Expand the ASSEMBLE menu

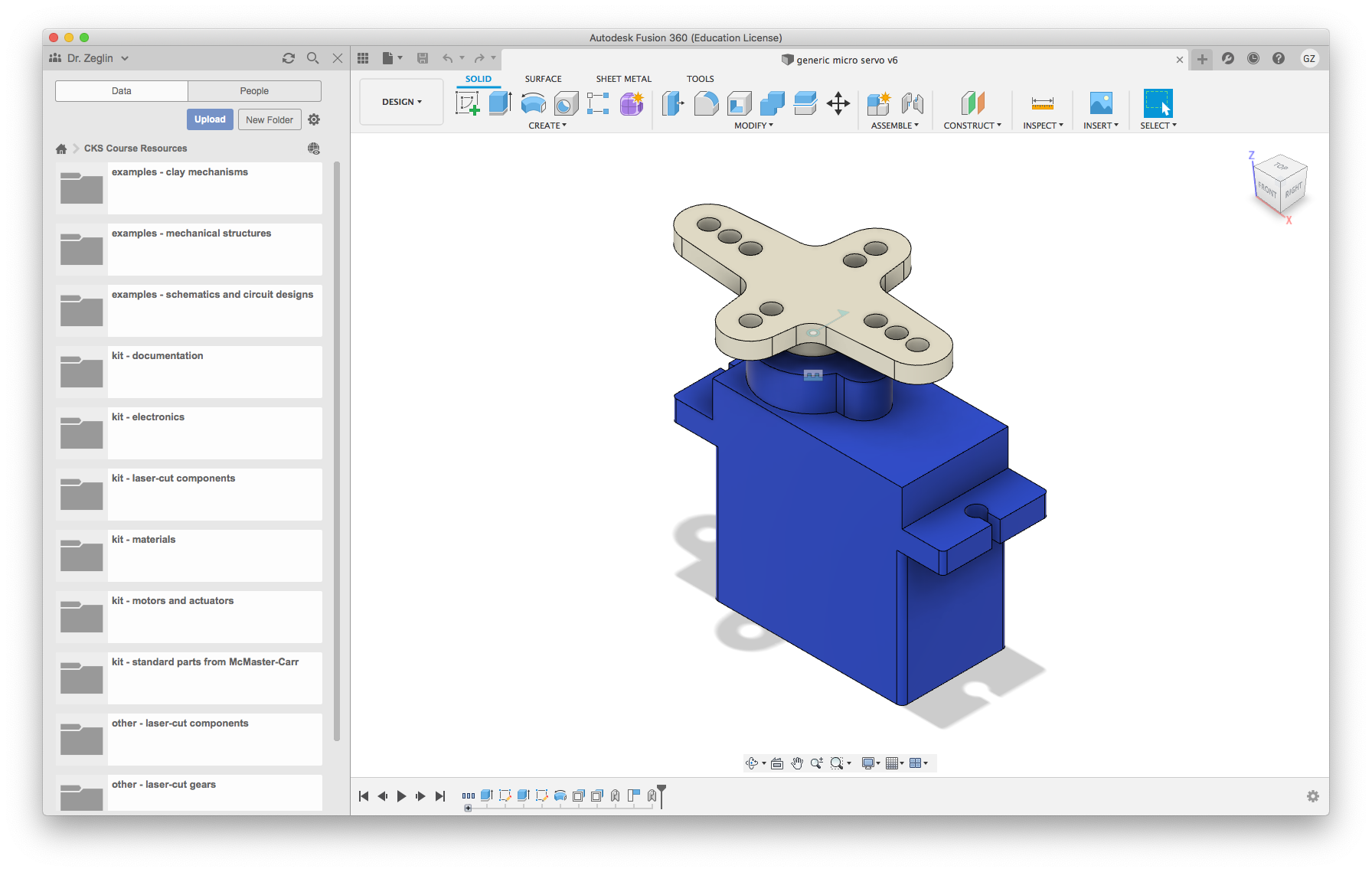point(895,126)
